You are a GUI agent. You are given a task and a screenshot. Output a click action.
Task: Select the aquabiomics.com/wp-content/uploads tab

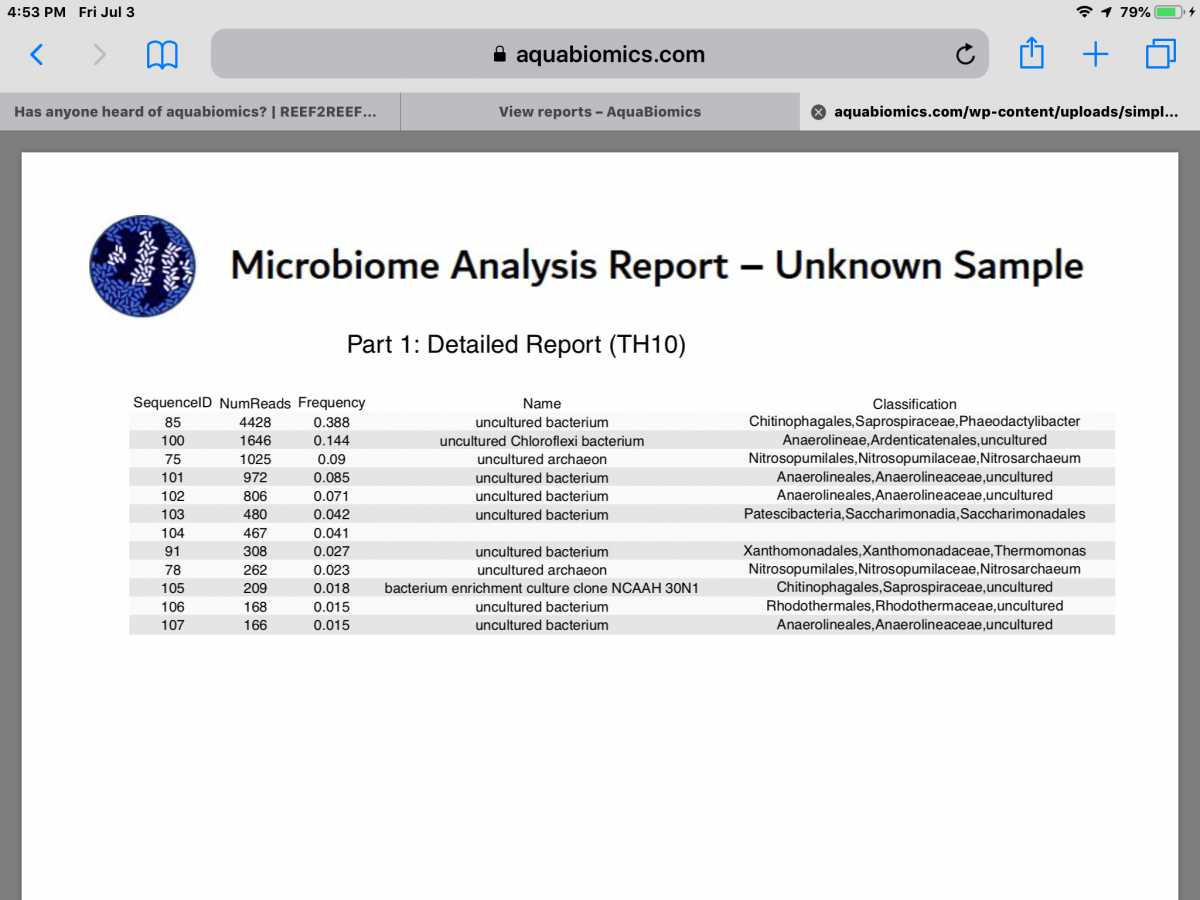pyautogui.click(x=1000, y=112)
